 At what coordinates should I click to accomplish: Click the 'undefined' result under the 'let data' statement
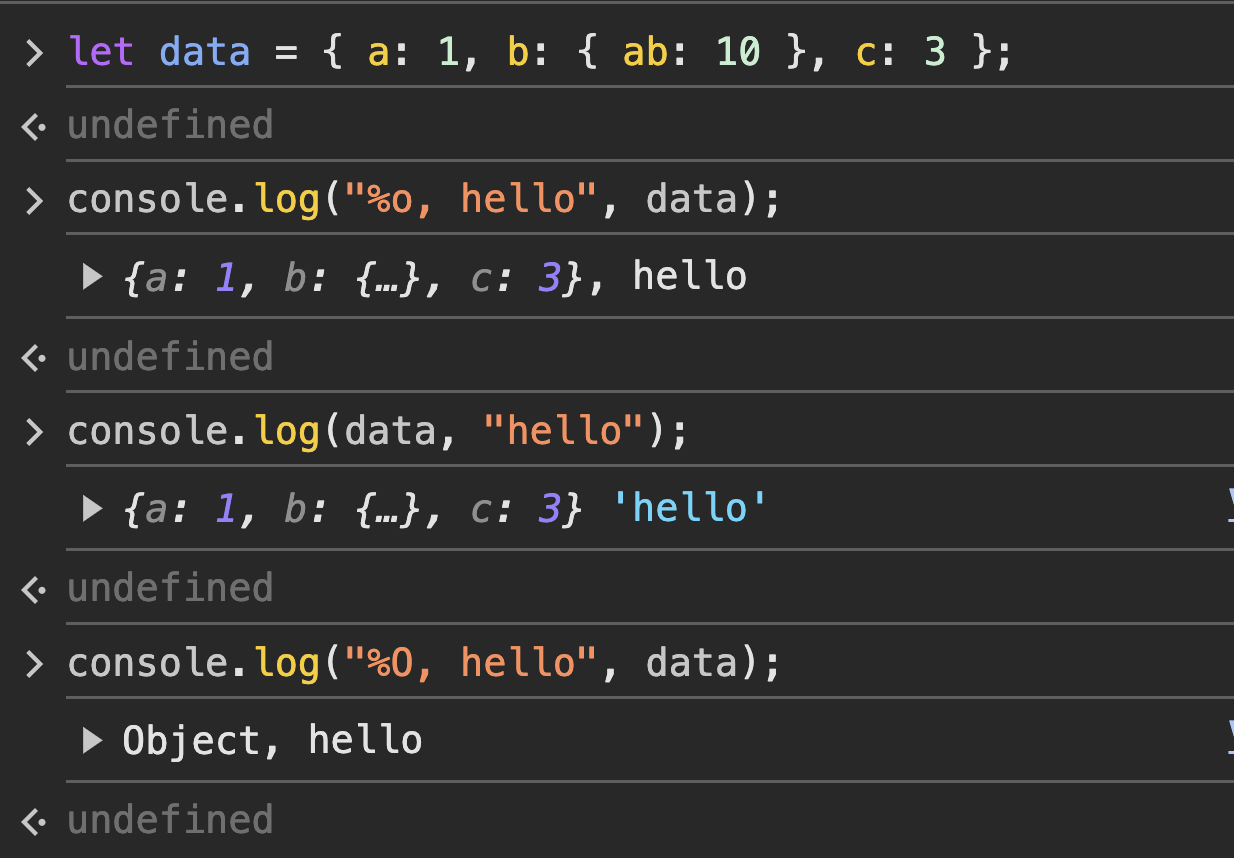(x=170, y=125)
